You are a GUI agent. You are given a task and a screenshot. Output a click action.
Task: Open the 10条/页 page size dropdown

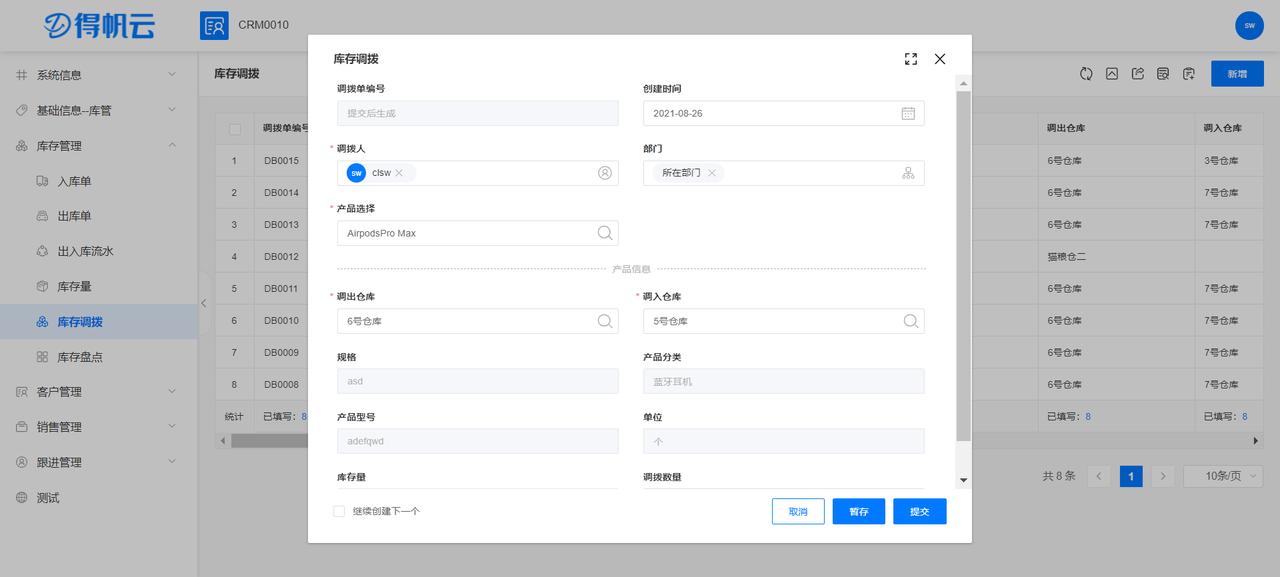(x=1222, y=475)
